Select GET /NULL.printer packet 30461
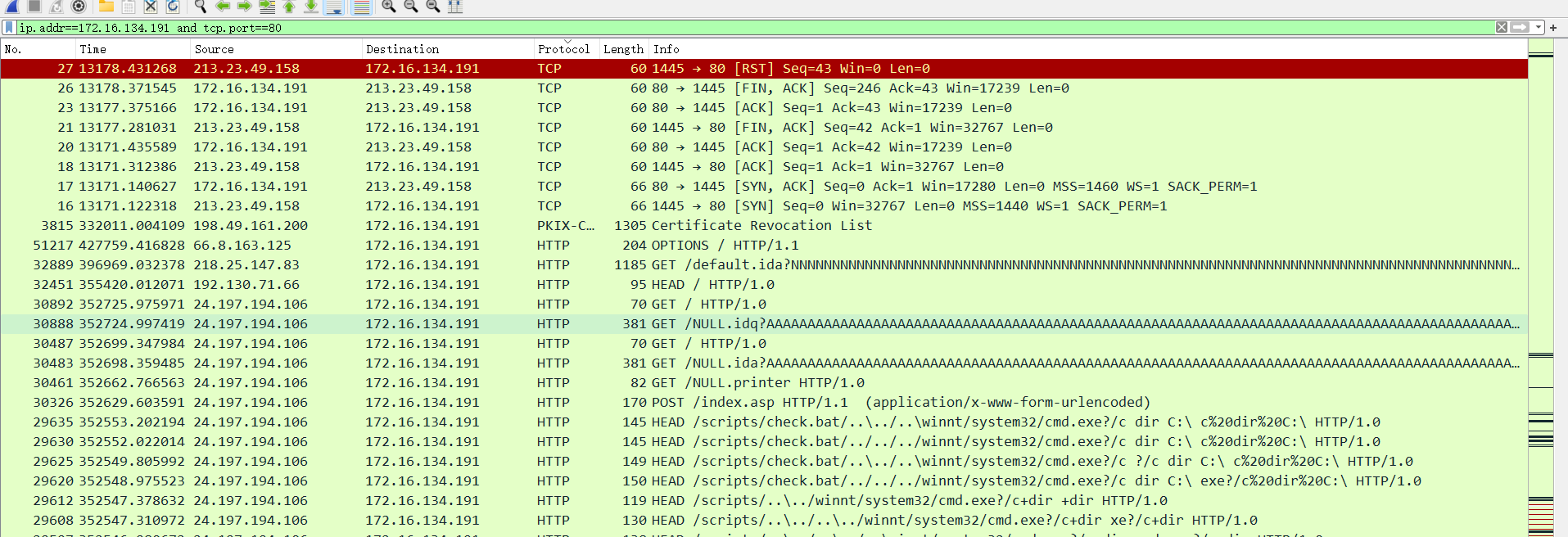Image resolution: width=1568 pixels, height=537 pixels. point(764,383)
